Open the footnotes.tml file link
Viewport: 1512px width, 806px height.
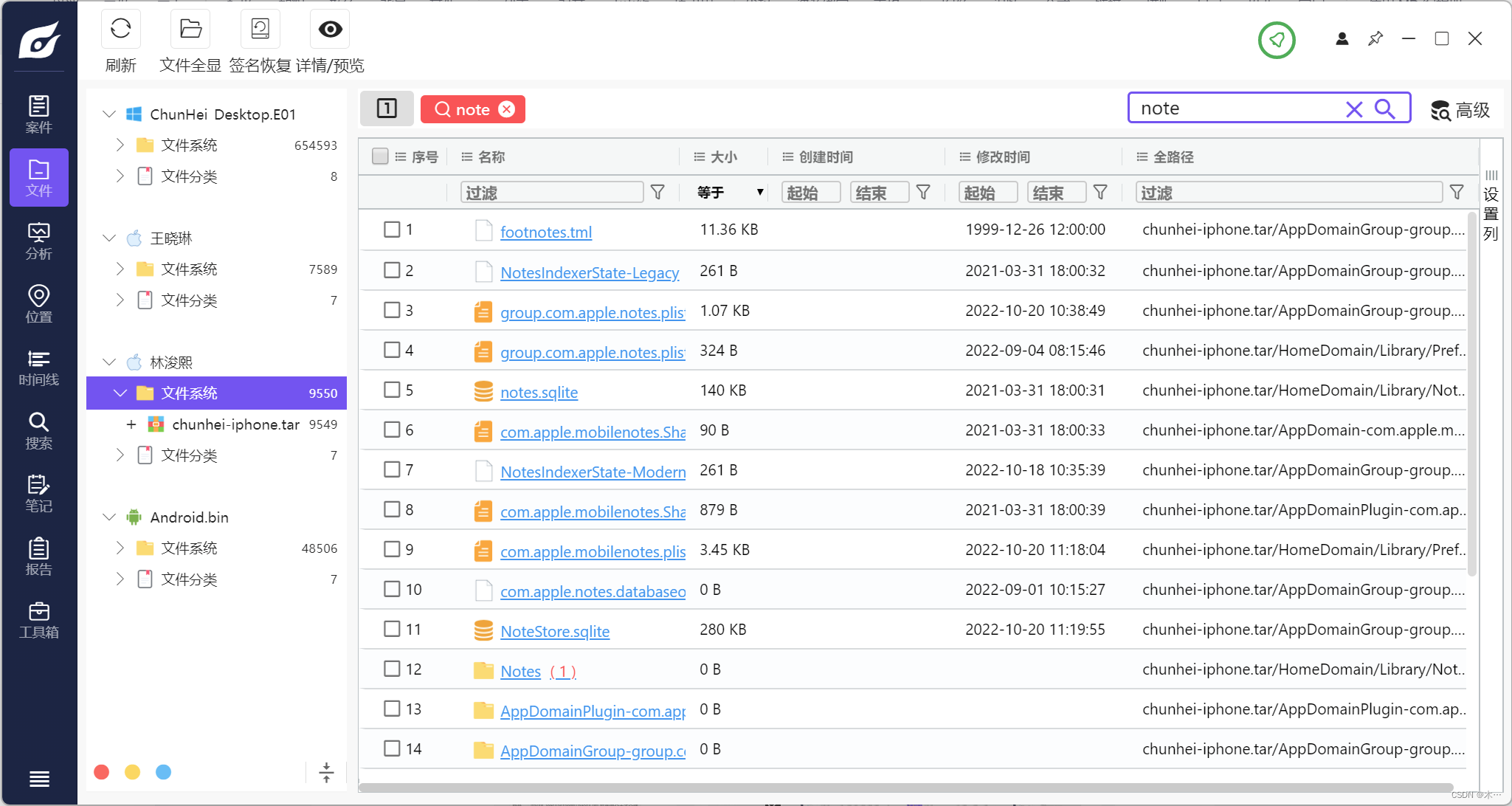coord(545,232)
